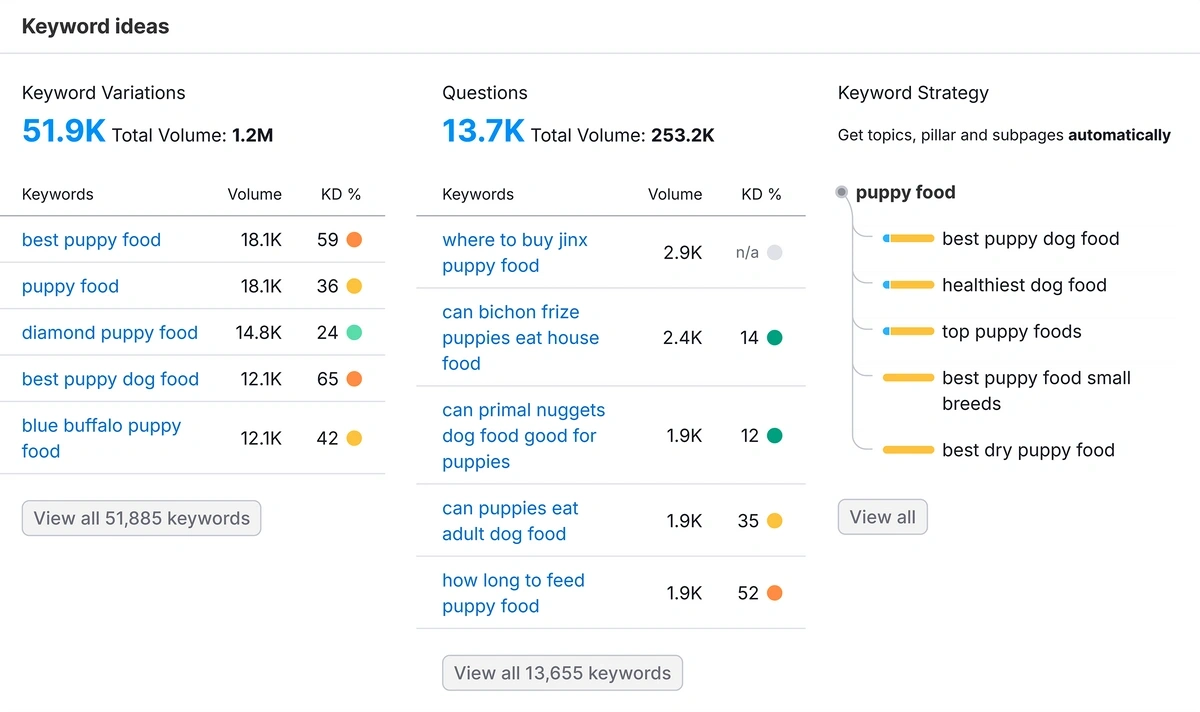Click volume bar for best puppy food small breeds
The height and width of the screenshot is (712, 1200).
908,378
